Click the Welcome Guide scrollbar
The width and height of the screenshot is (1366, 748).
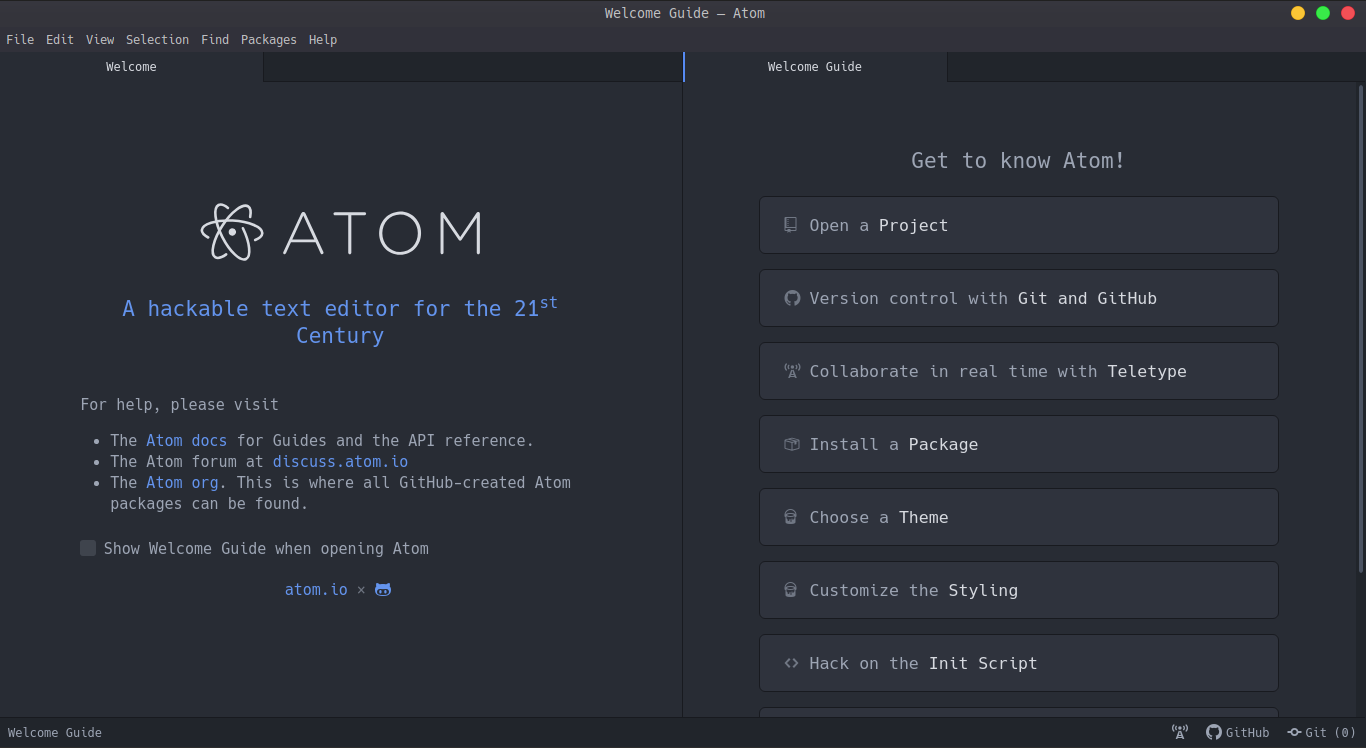pos(1361,329)
